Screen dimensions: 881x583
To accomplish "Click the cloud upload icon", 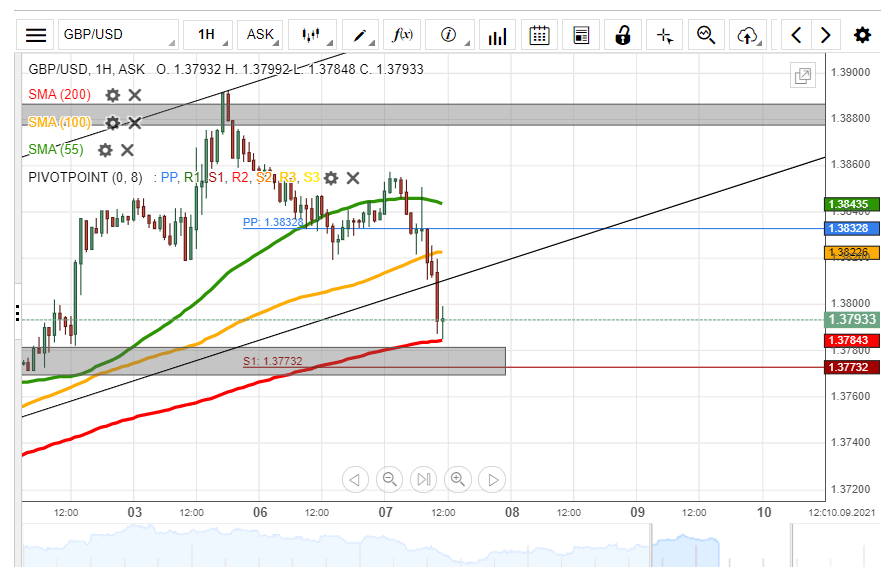I will (x=747, y=35).
